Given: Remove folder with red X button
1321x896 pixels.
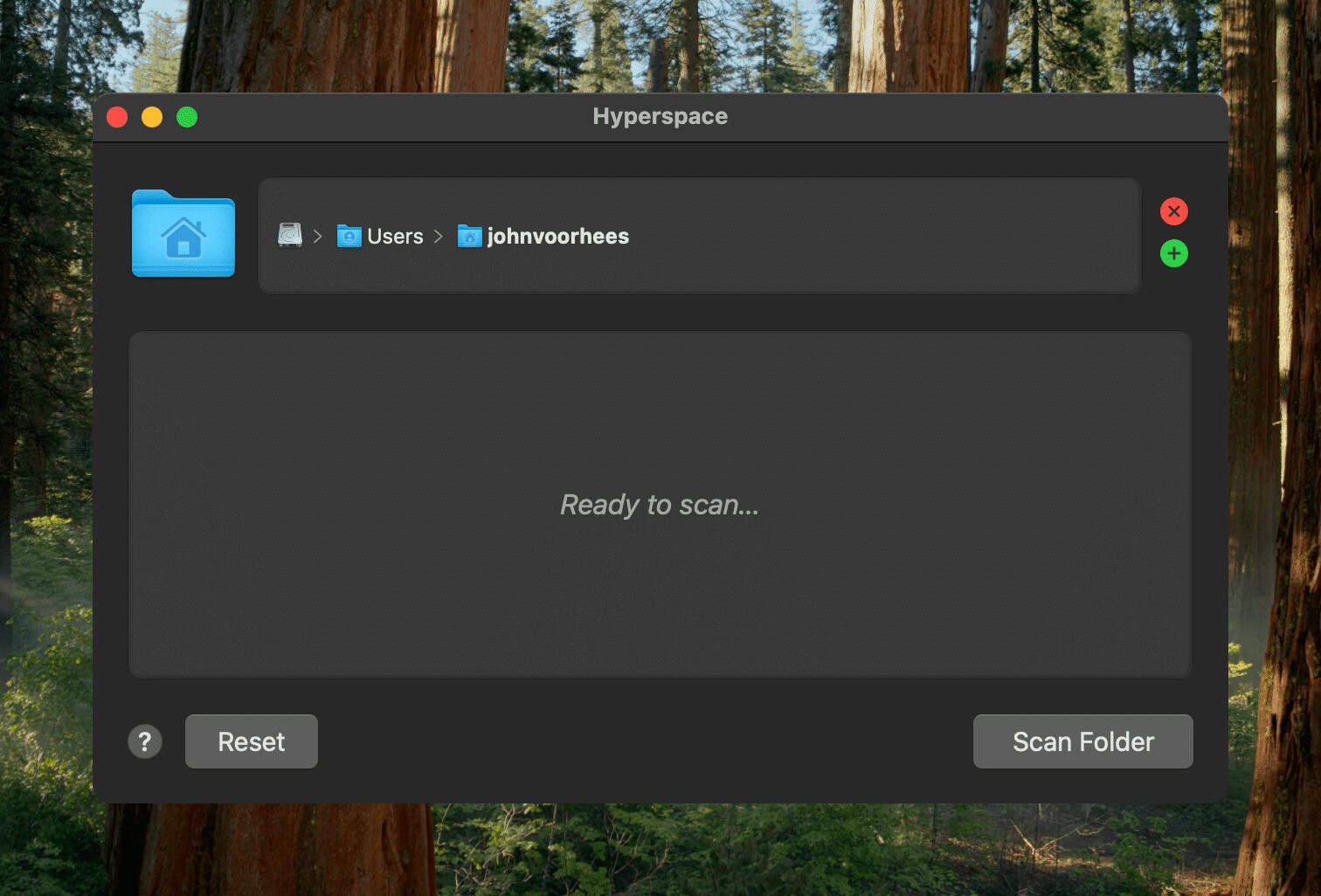Looking at the screenshot, I should 1173,211.
